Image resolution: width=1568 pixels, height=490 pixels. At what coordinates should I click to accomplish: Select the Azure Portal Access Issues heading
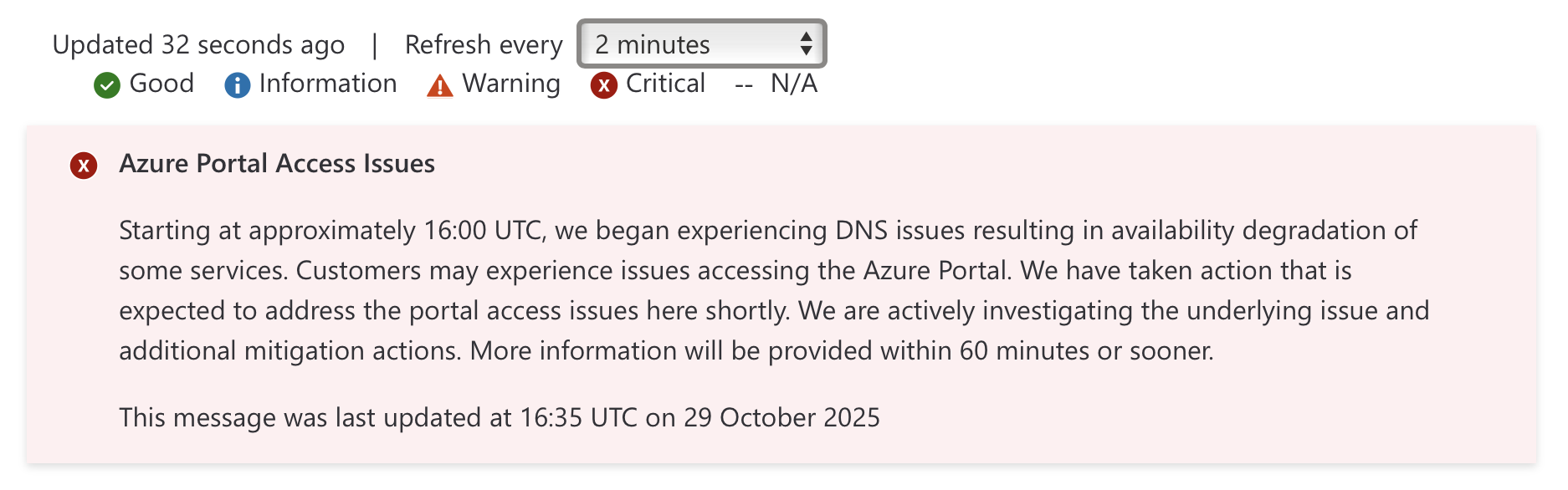coord(277,164)
